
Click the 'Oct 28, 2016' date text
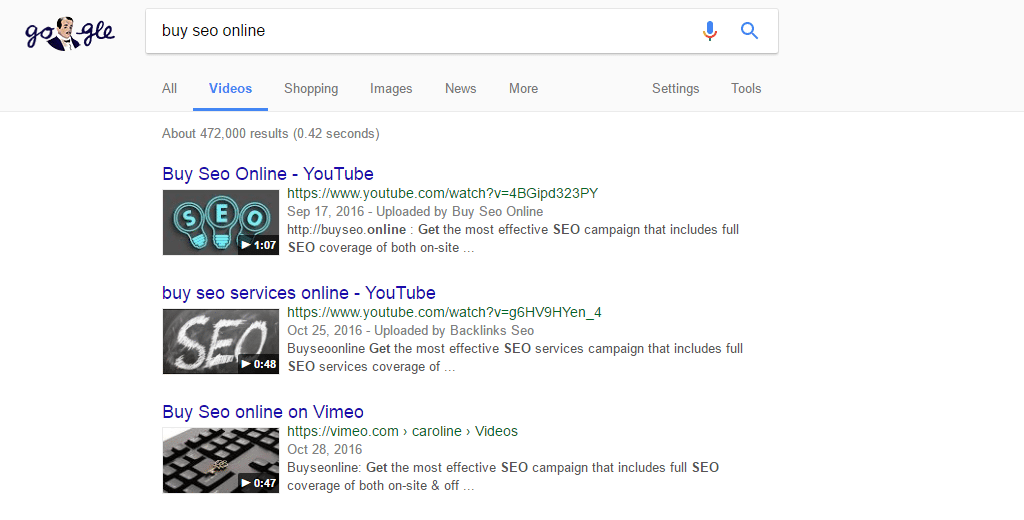click(x=325, y=449)
